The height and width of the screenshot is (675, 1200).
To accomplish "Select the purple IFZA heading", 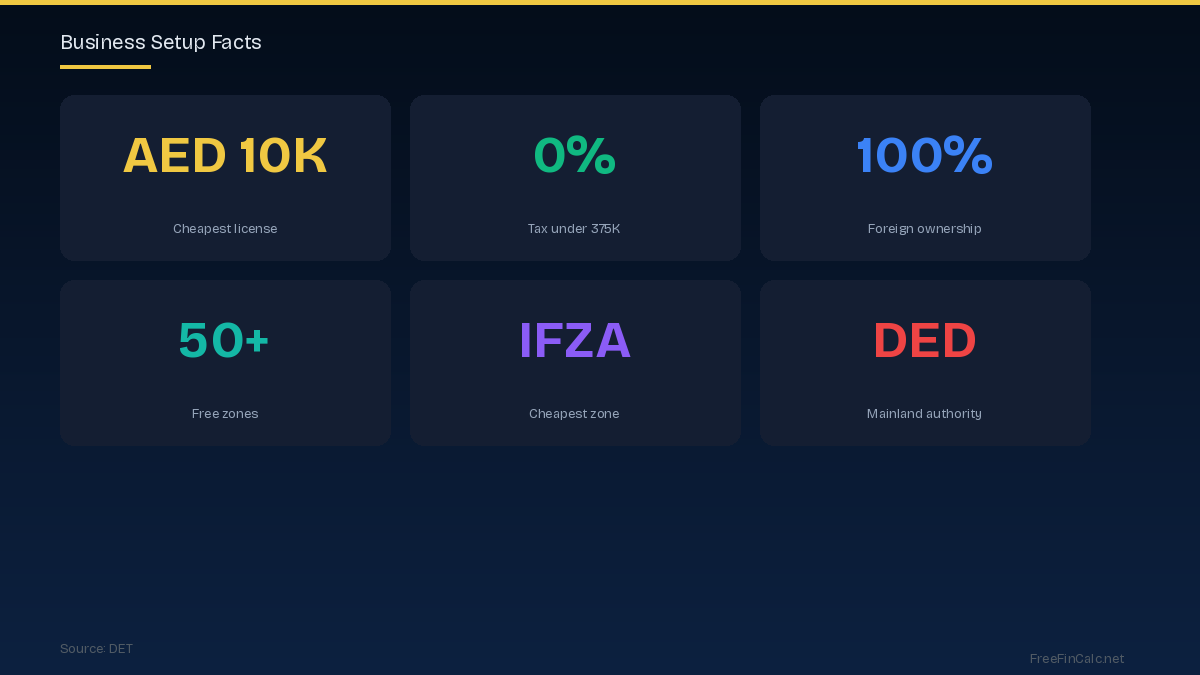I will point(575,341).
